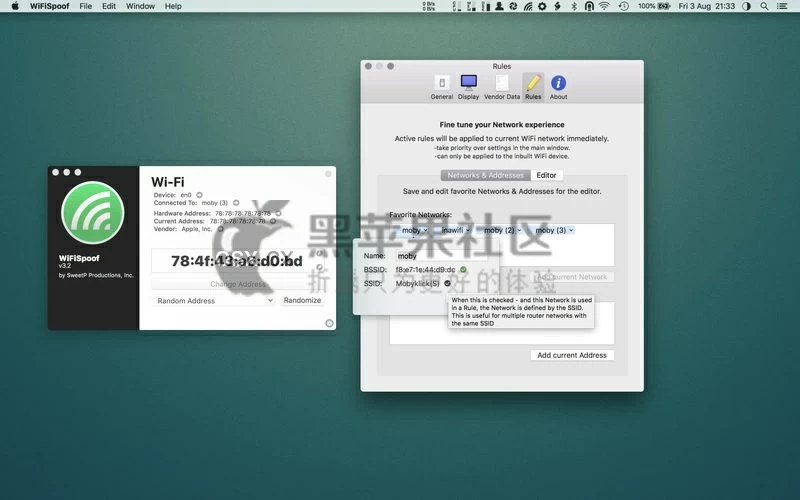Select the Rules pencil toolbar icon
Image resolution: width=800 pixels, height=500 pixels.
click(533, 87)
